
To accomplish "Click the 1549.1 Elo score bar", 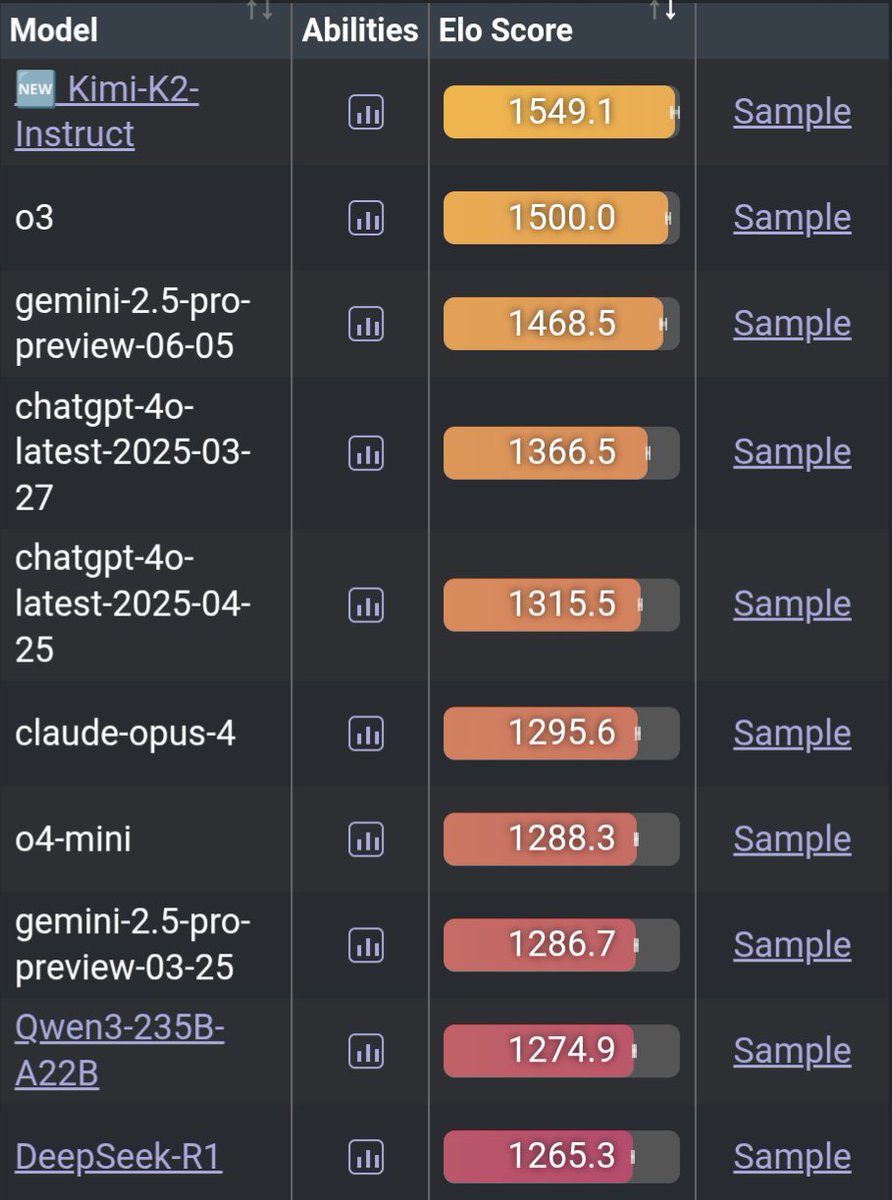I will pos(561,112).
